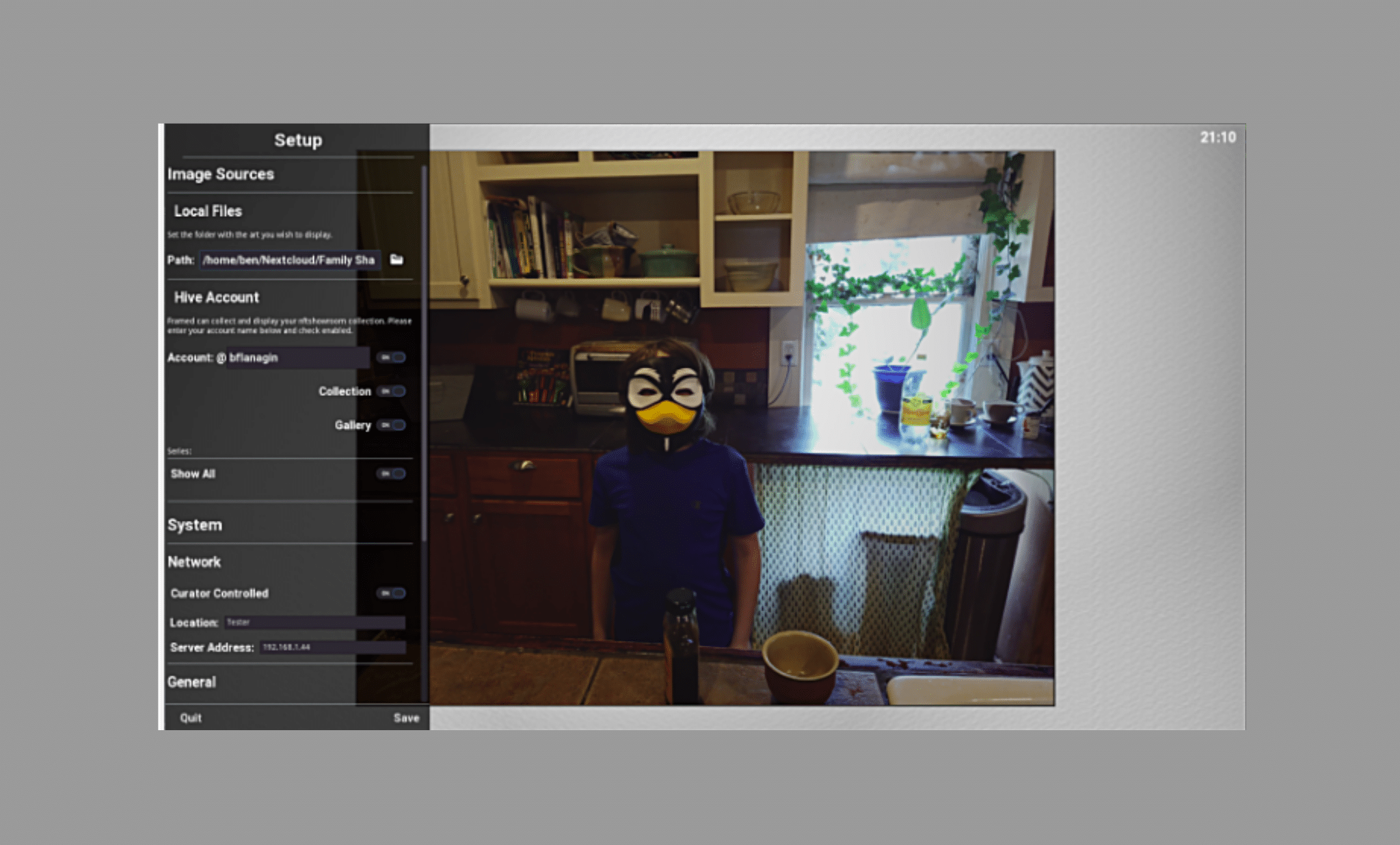This screenshot has width=1400, height=845.
Task: Click the Series label
Action: click(179, 451)
